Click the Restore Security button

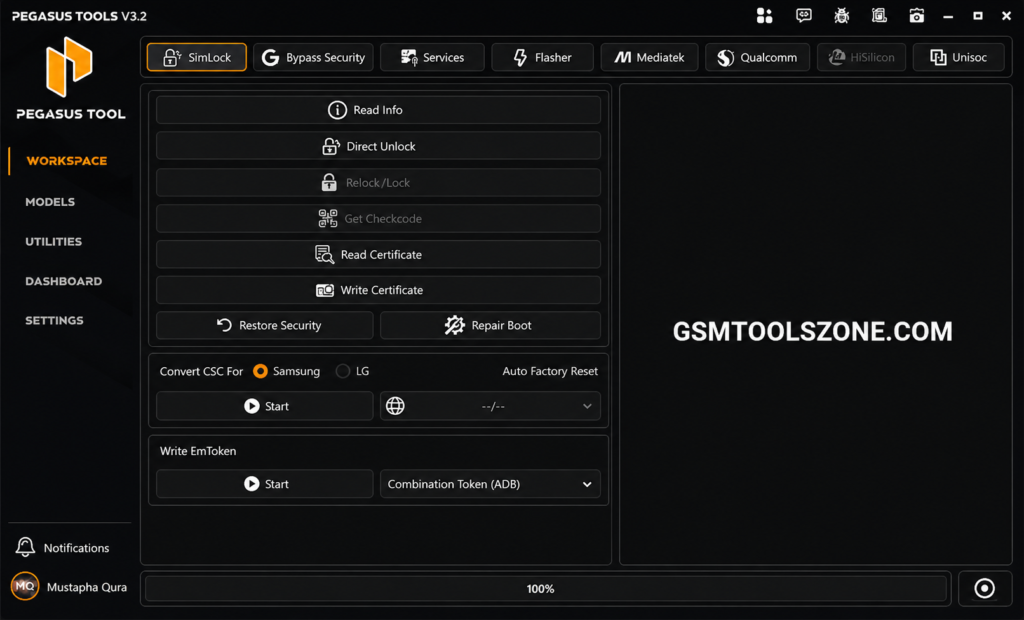coord(264,325)
